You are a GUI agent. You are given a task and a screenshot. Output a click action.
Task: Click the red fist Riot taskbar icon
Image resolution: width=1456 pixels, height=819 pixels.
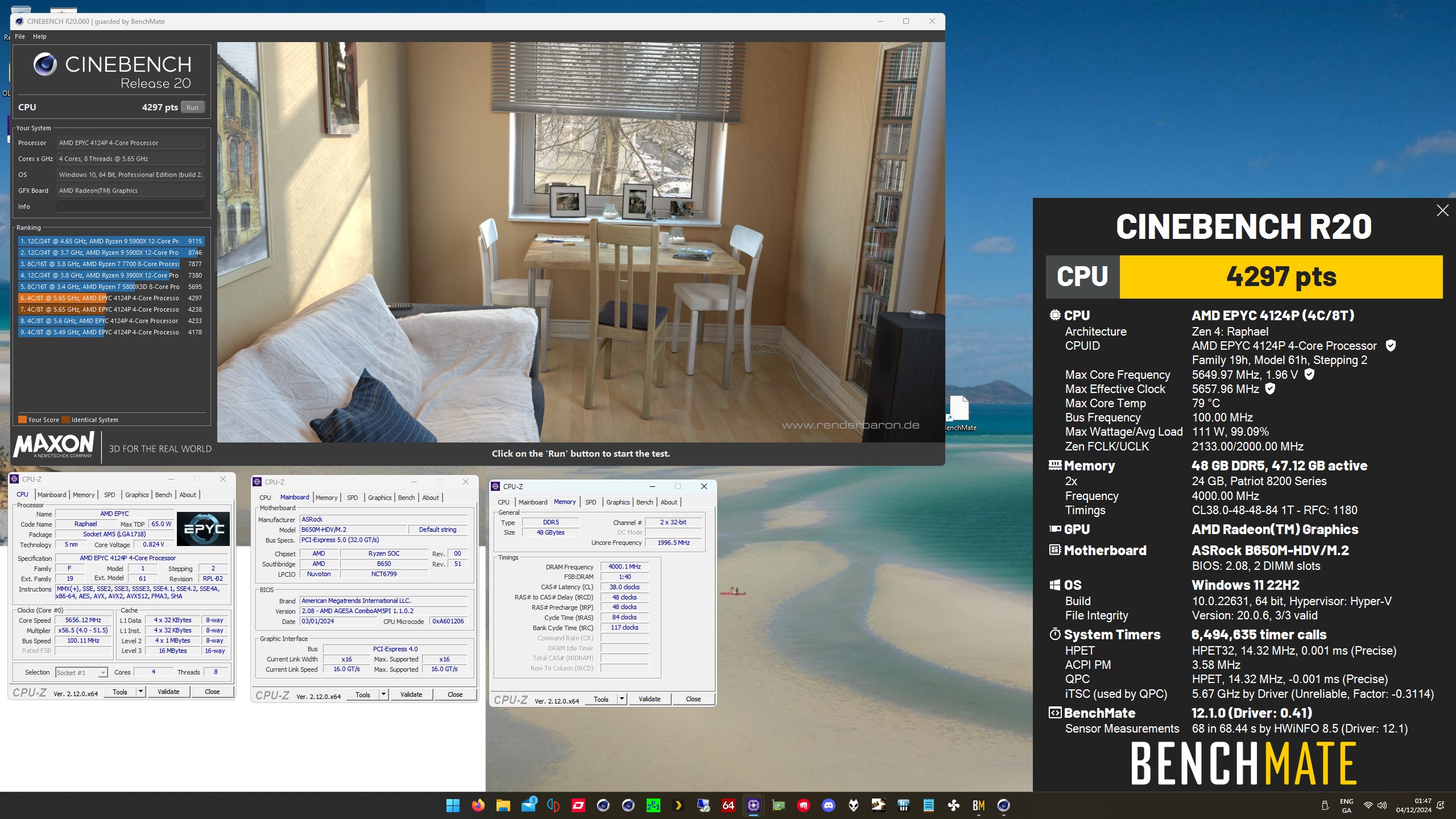pos(803,805)
